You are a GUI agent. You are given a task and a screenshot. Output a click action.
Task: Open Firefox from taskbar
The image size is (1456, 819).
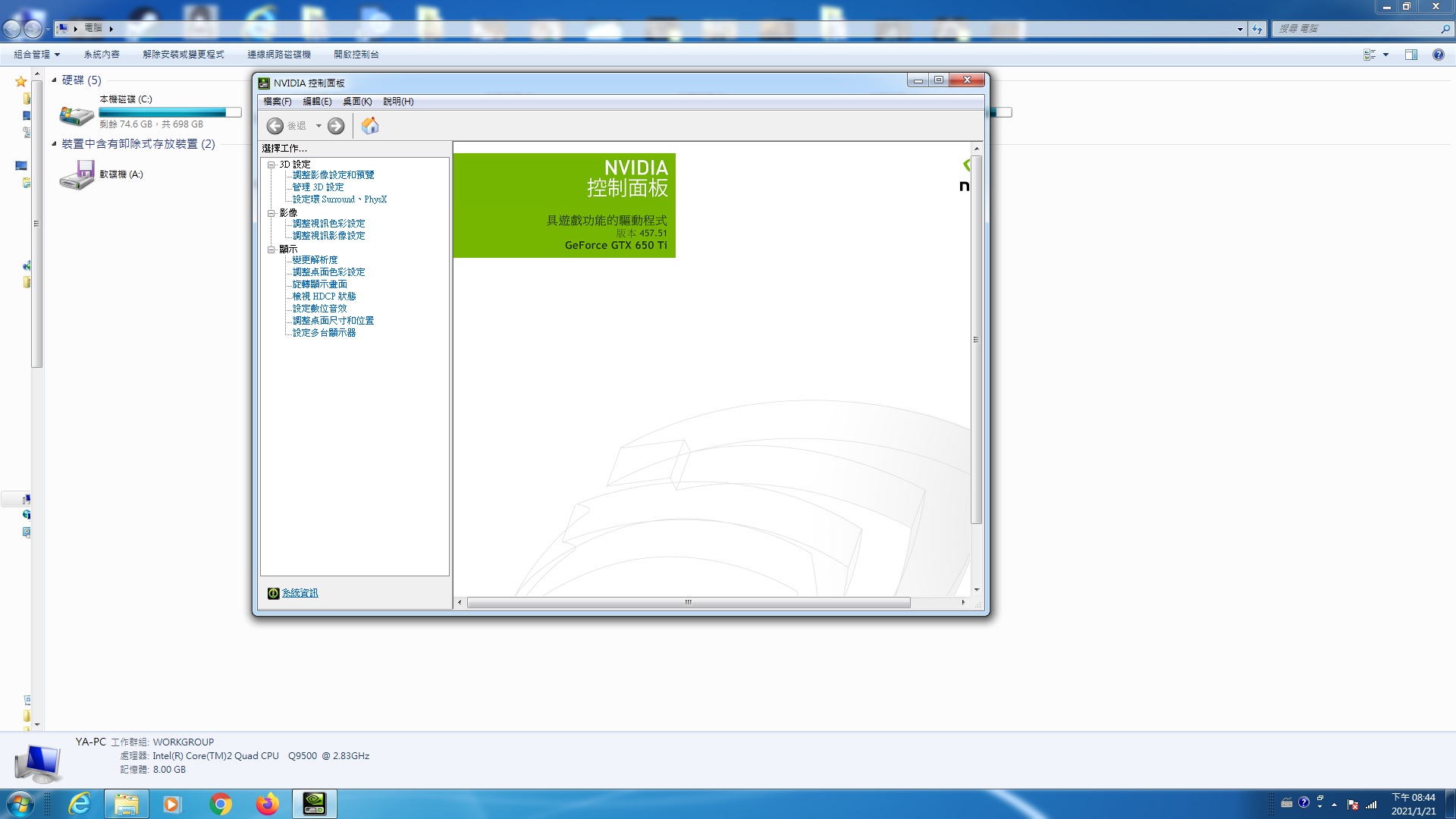point(267,804)
